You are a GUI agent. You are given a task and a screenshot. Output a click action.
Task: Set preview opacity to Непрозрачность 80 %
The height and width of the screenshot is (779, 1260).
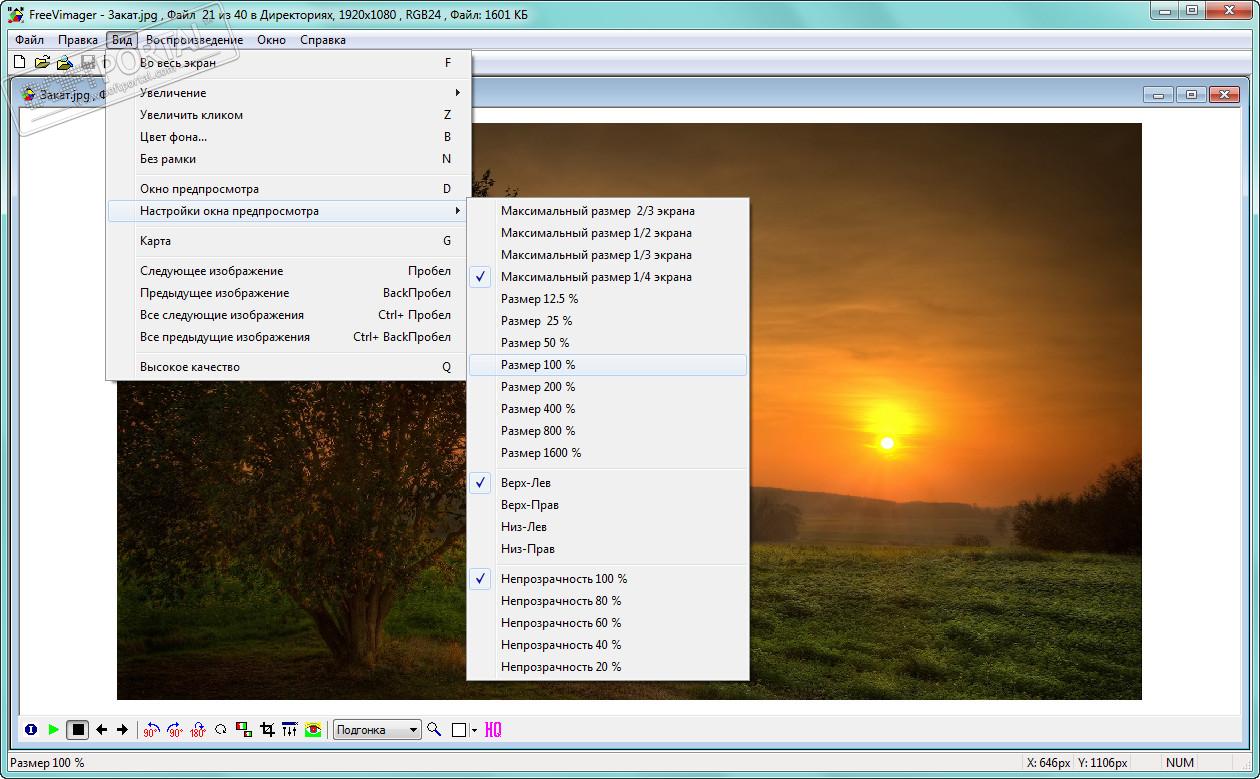click(608, 601)
